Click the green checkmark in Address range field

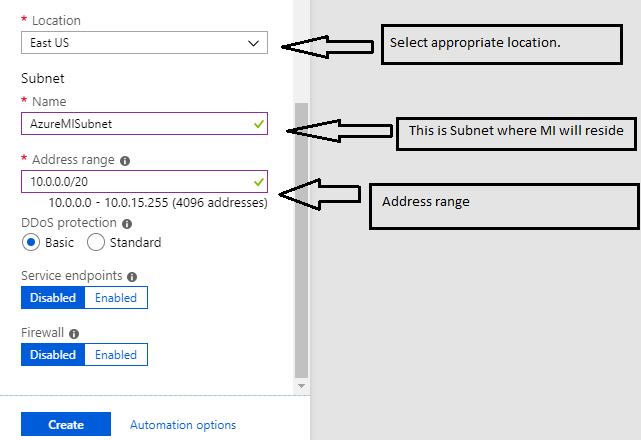point(258,182)
